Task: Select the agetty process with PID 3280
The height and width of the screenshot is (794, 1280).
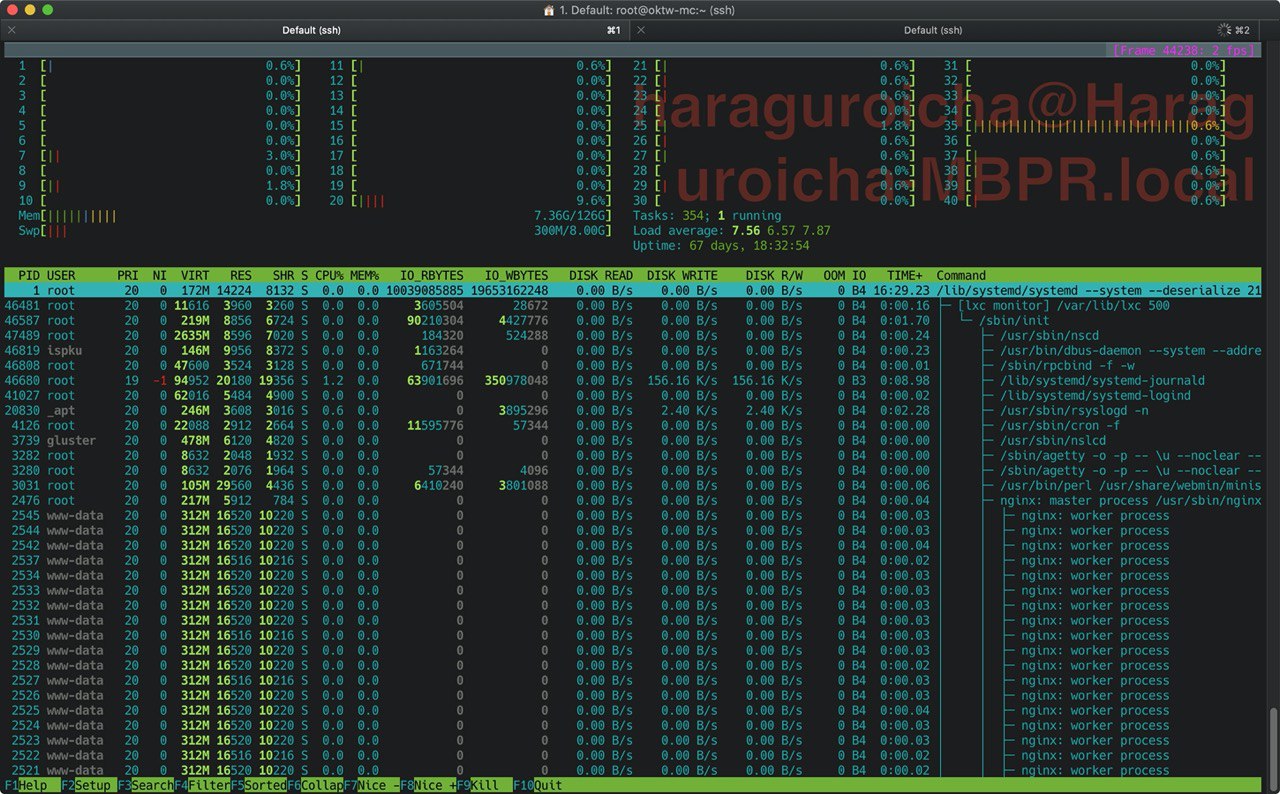Action: [x=632, y=471]
